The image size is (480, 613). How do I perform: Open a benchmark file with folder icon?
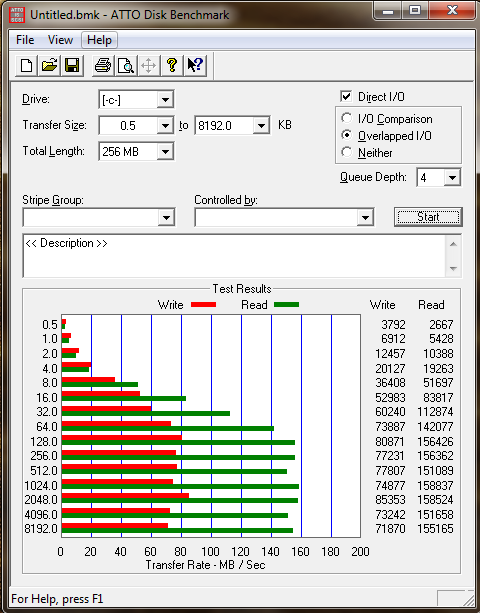pos(49,65)
